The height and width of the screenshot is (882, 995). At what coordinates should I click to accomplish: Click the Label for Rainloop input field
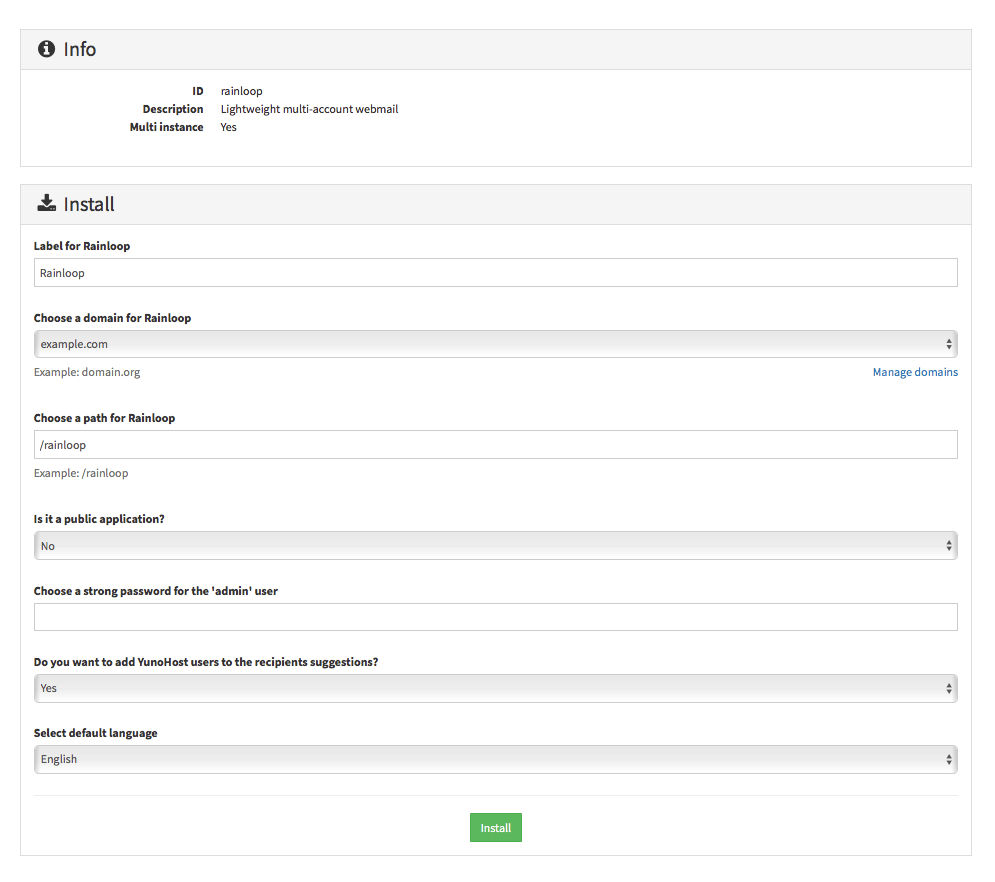pyautogui.click(x=496, y=273)
